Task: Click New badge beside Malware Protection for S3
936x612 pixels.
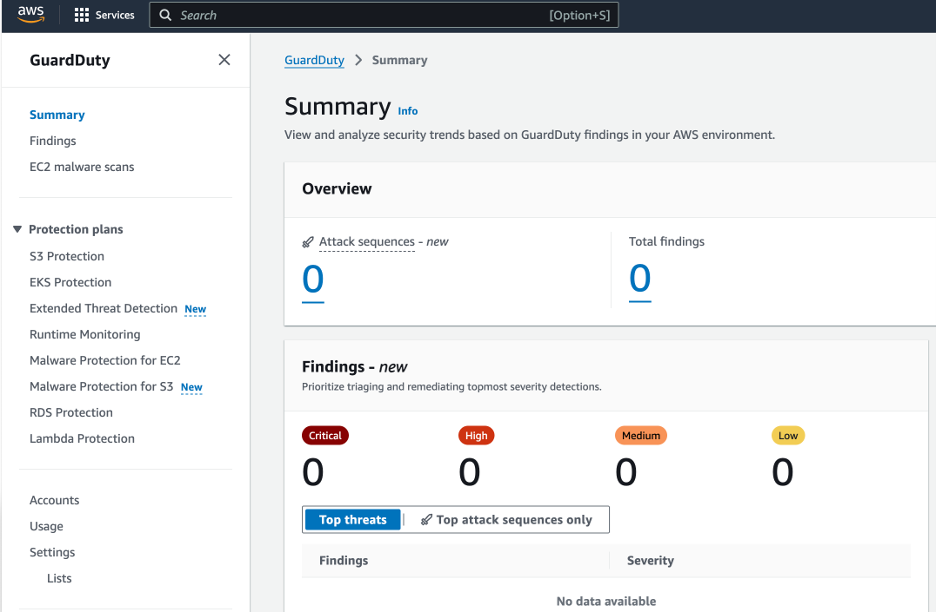Action: [192, 388]
